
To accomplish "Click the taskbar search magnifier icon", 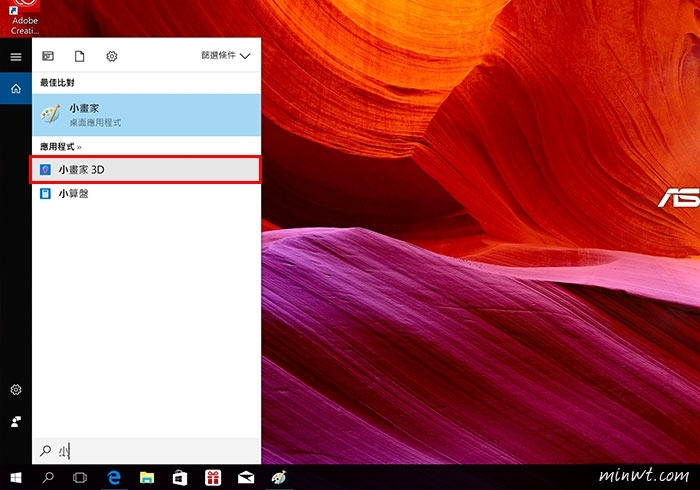I will click(48, 478).
